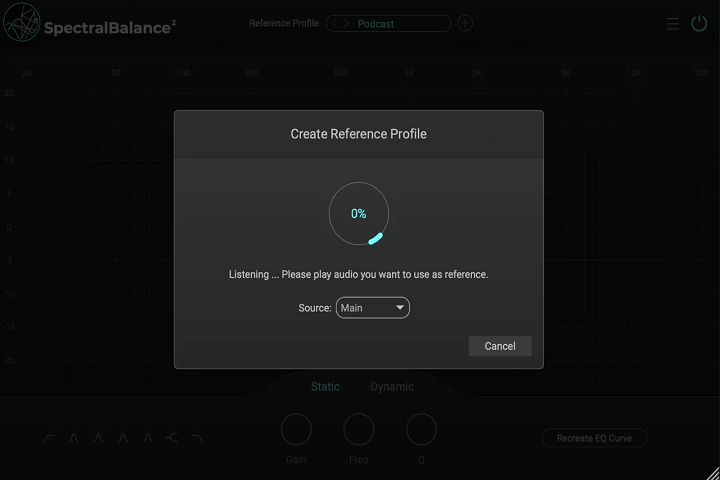
Task: Click the 0% listening progress circle
Action: 358,214
